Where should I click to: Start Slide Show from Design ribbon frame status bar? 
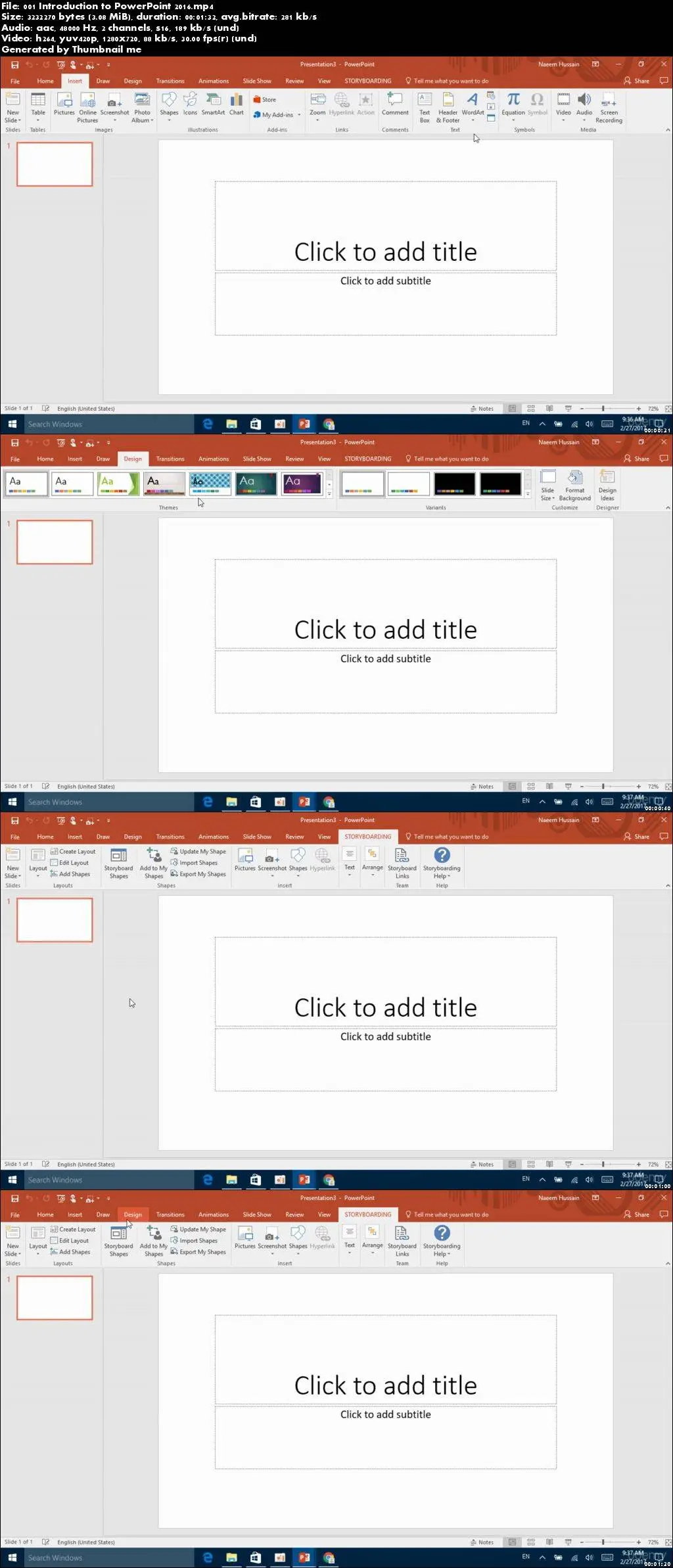tap(568, 787)
